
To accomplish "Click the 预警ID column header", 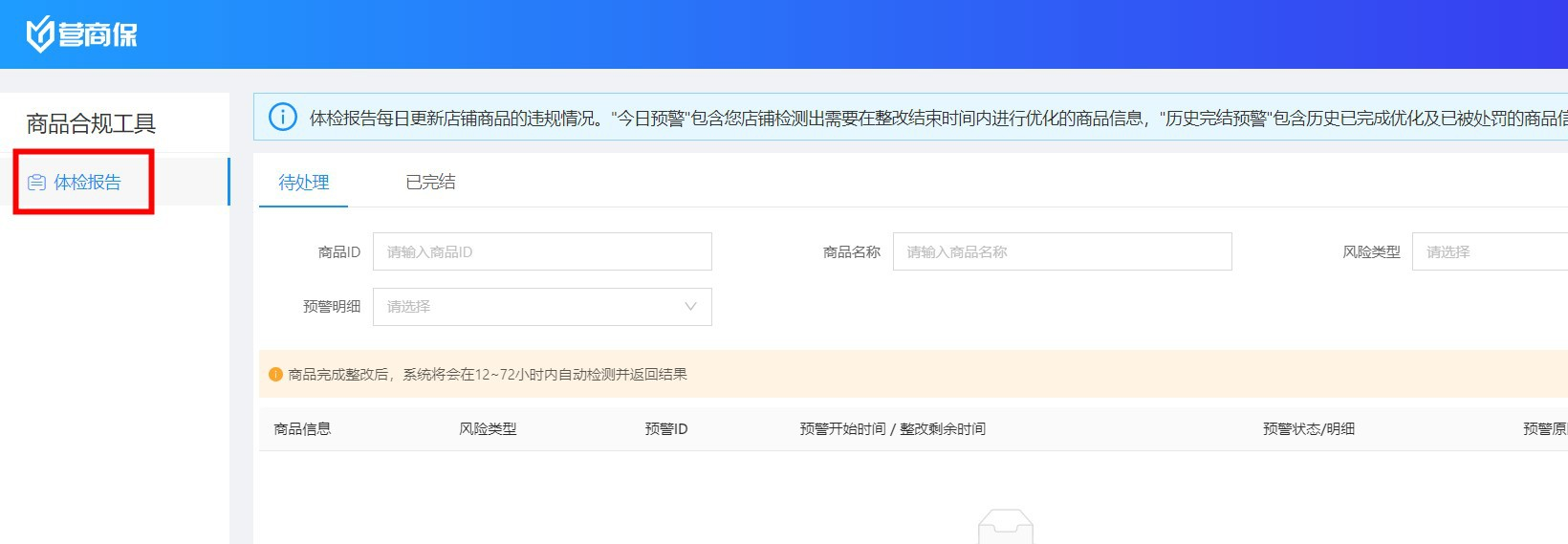I will [x=665, y=429].
